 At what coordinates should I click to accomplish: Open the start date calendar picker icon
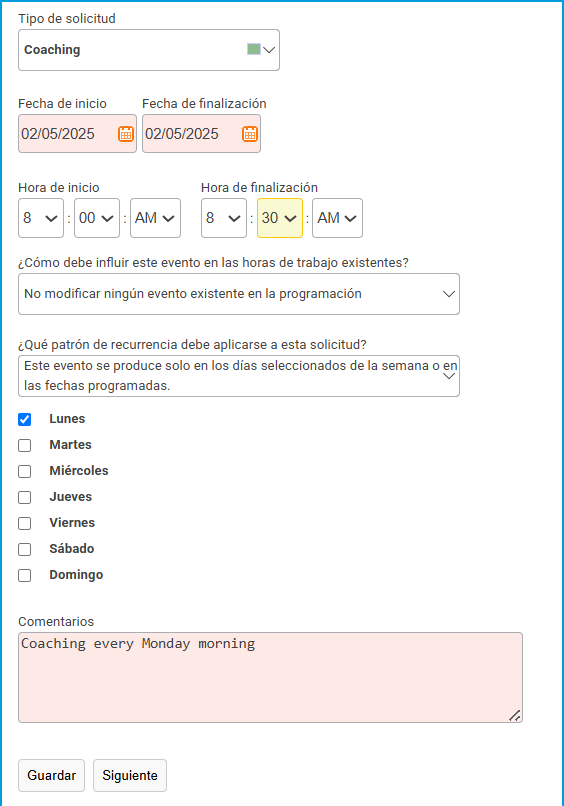(126, 134)
